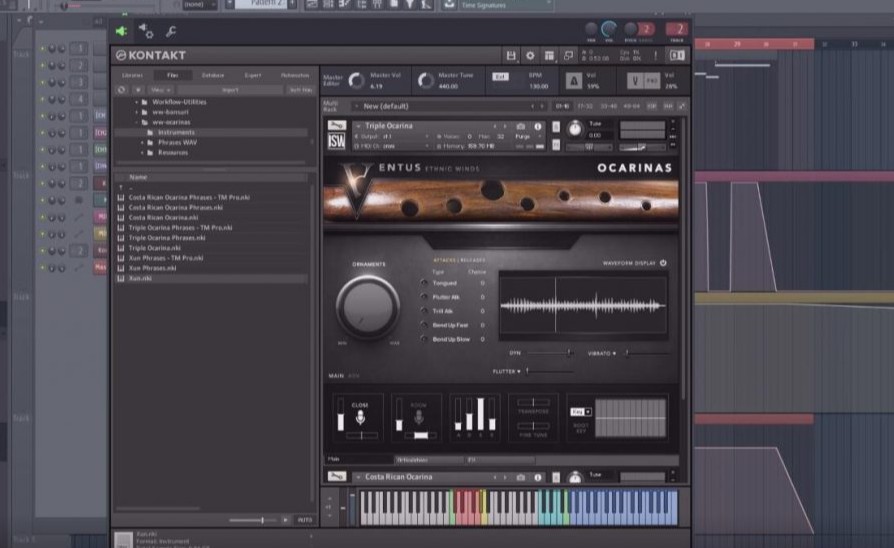This screenshot has width=894, height=548.
Task: Click the Master Vol knob
Action: click(356, 81)
